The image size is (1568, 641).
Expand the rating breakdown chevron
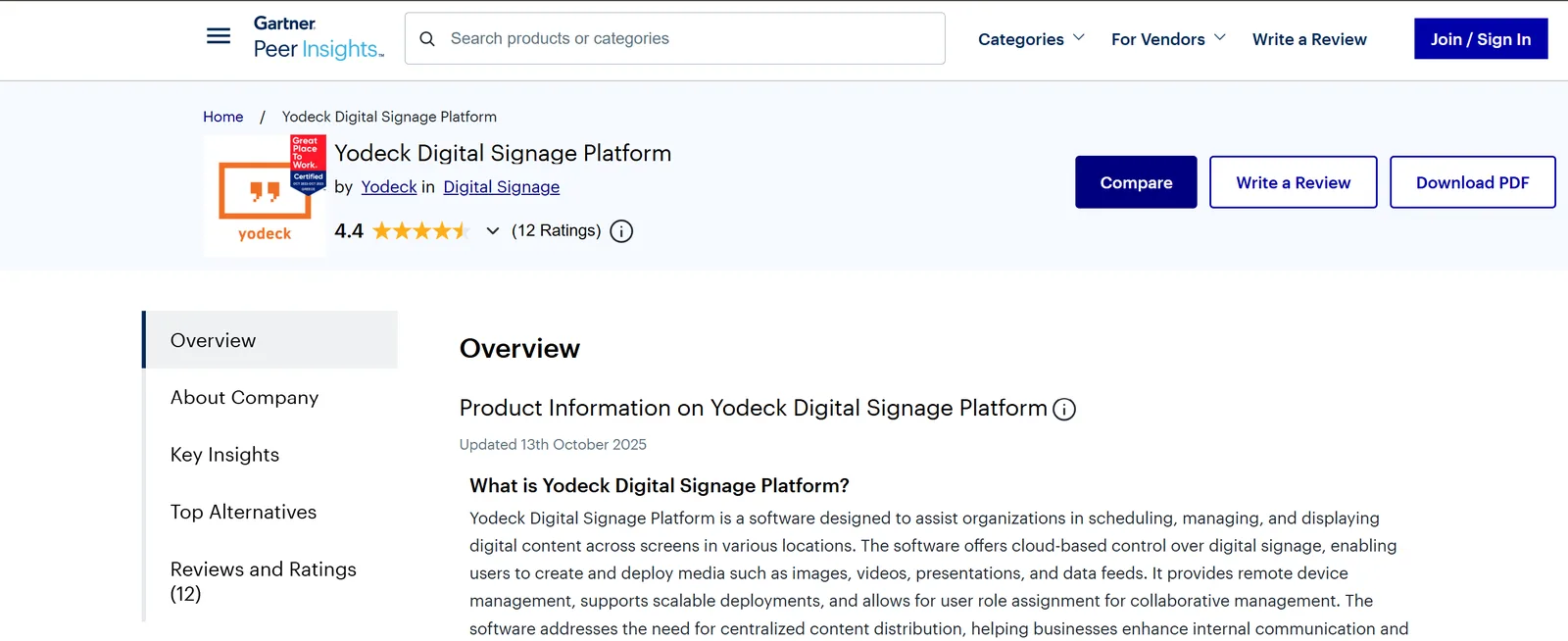coord(493,231)
